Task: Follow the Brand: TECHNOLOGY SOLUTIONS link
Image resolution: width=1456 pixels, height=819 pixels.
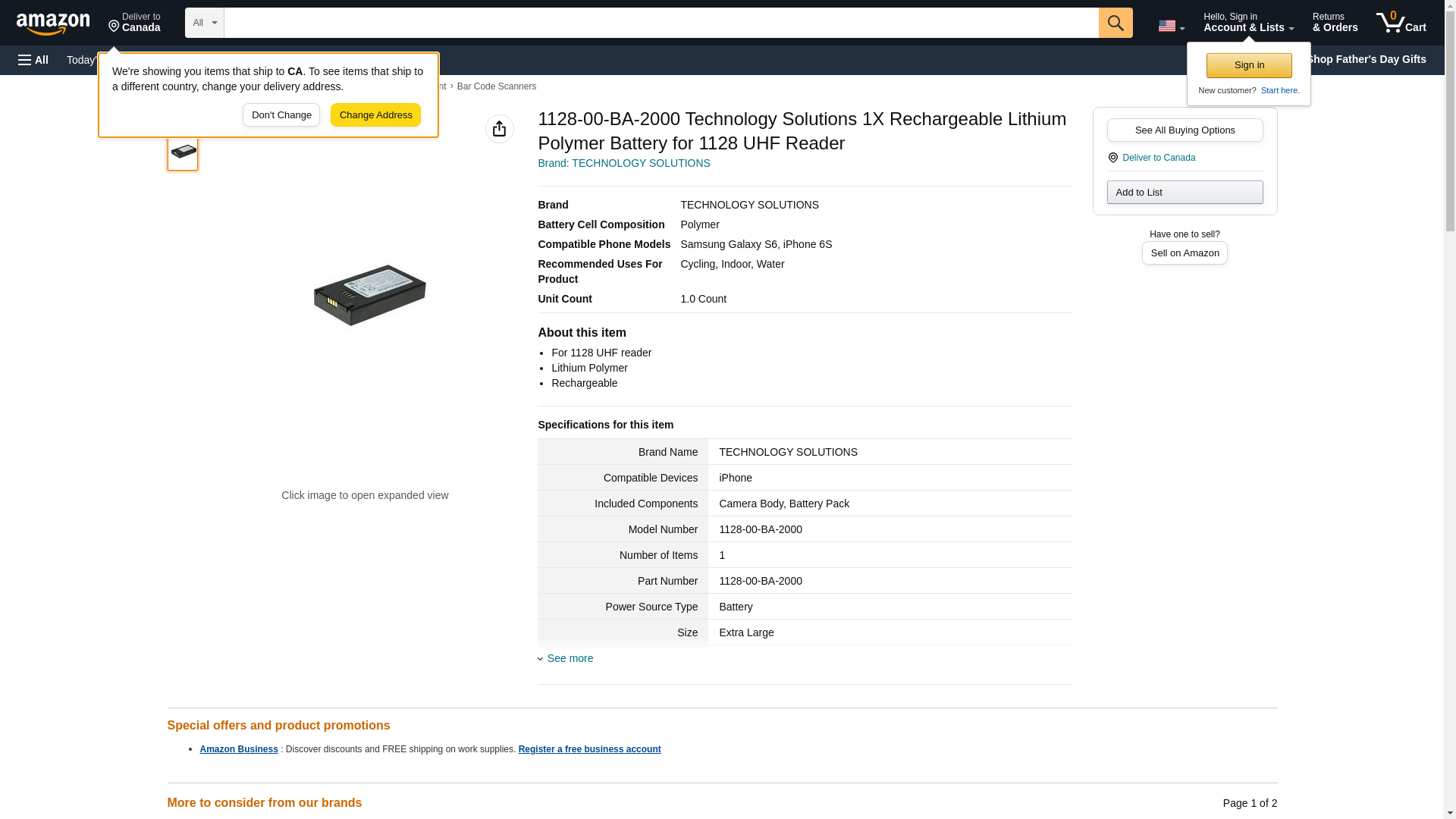Action: pyautogui.click(x=623, y=163)
